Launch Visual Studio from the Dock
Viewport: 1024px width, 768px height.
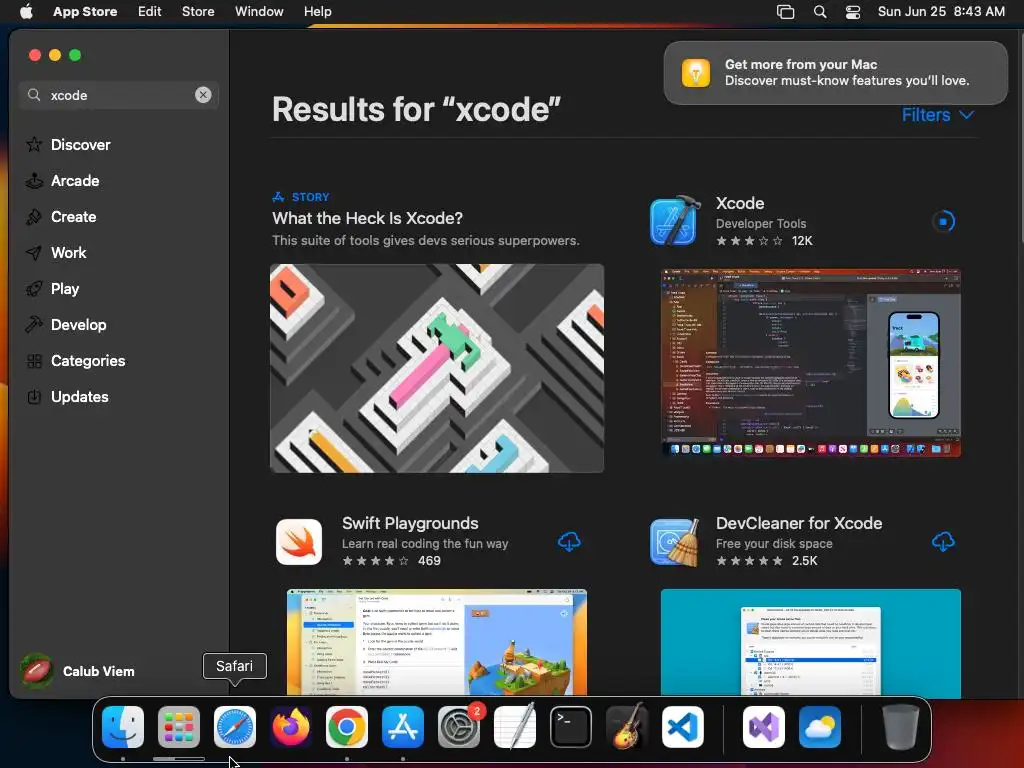(764, 727)
